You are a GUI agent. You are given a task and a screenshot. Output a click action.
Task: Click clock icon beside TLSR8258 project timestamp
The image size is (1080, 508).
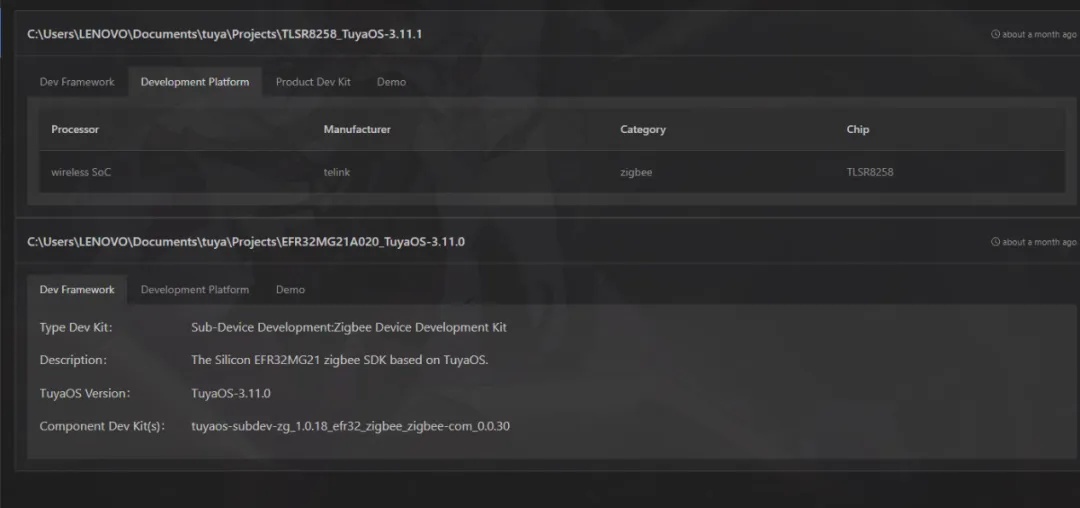[995, 34]
